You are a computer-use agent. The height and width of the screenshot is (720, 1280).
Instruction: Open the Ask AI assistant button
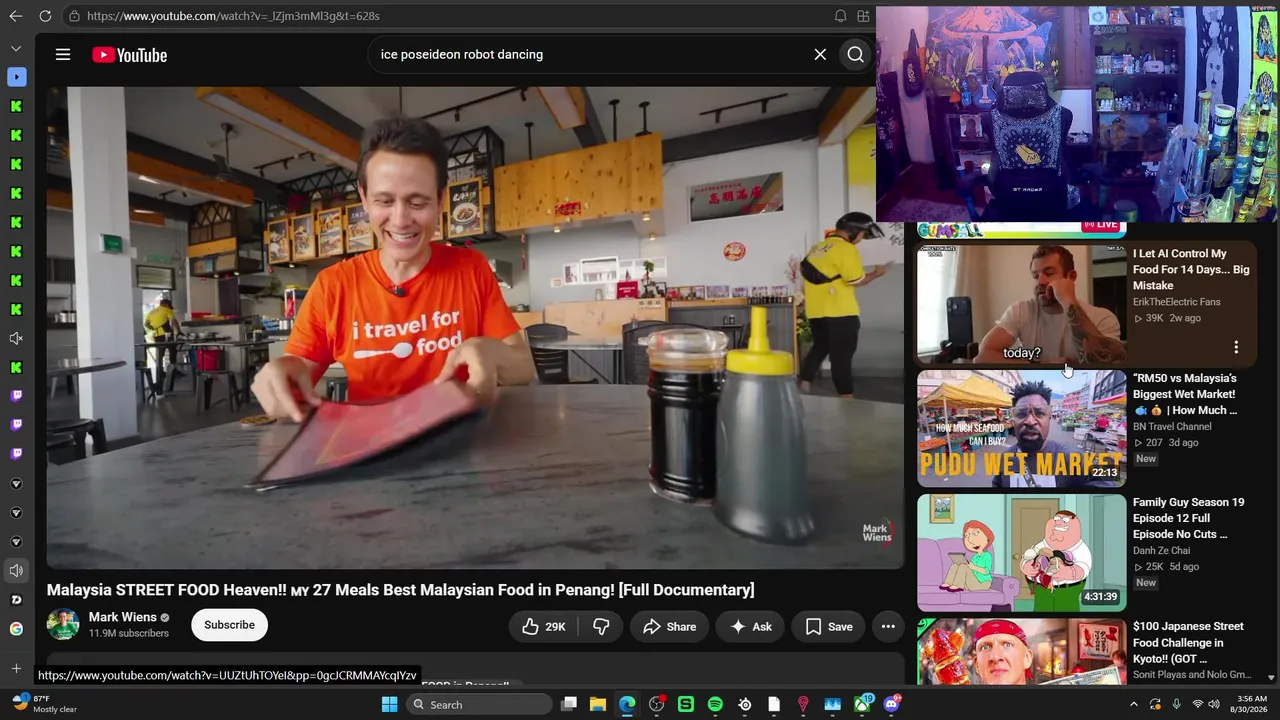751,627
